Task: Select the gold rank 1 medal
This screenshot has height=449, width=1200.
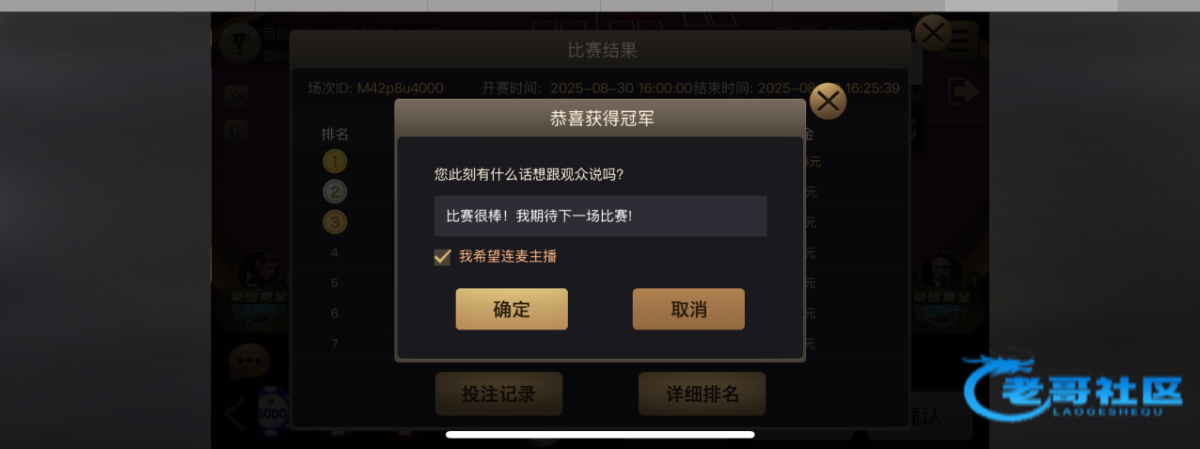Action: pyautogui.click(x=334, y=161)
